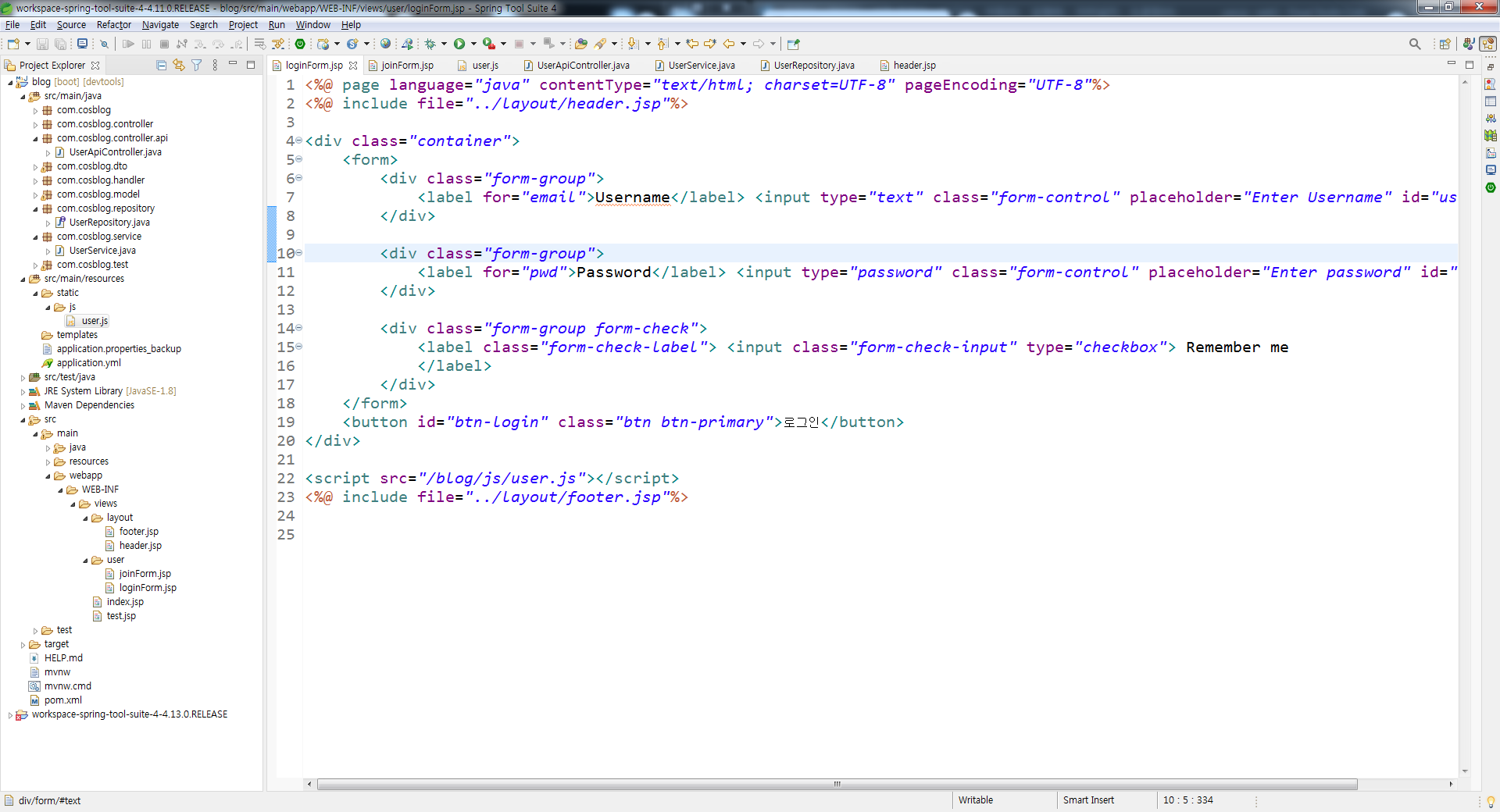The height and width of the screenshot is (812, 1500).
Task: Click the green Run toolbar button
Action: point(459,44)
